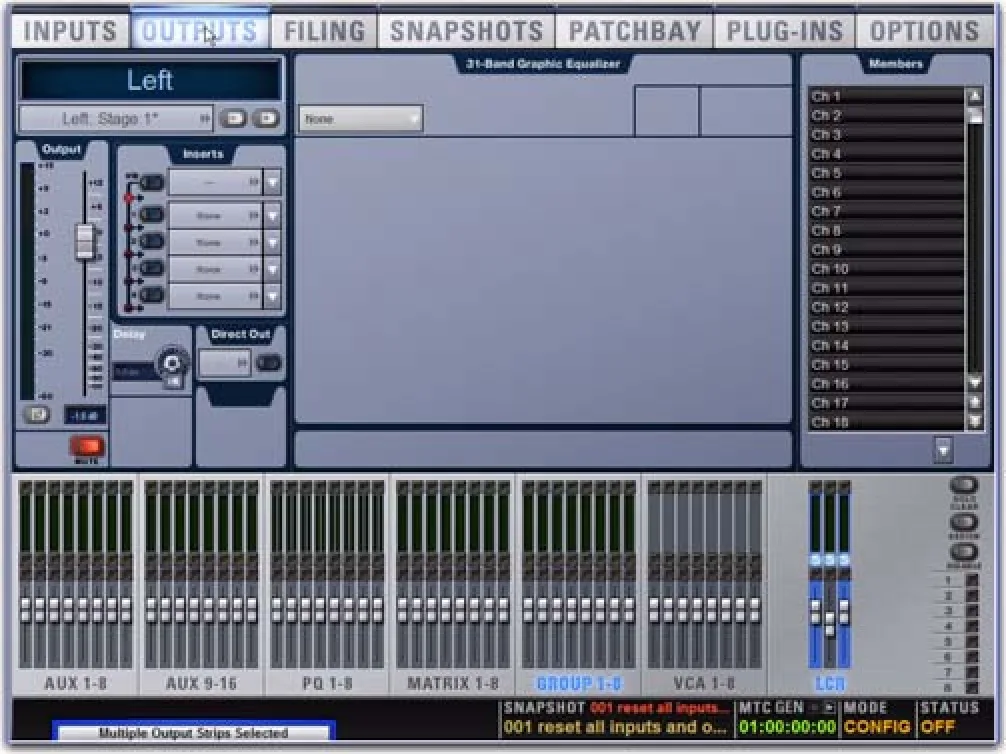This screenshot has height=754, width=1006.
Task: Click the small button below the output meter
Action: click(37, 415)
